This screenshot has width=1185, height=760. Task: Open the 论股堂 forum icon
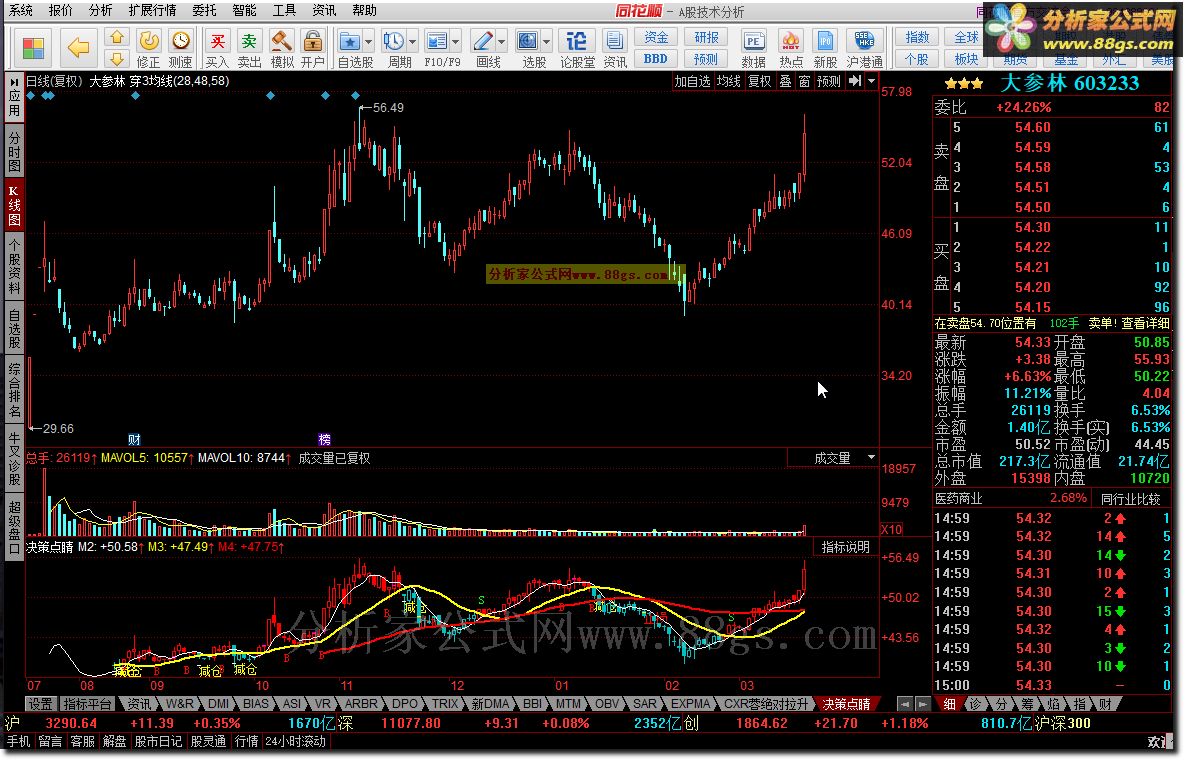577,48
